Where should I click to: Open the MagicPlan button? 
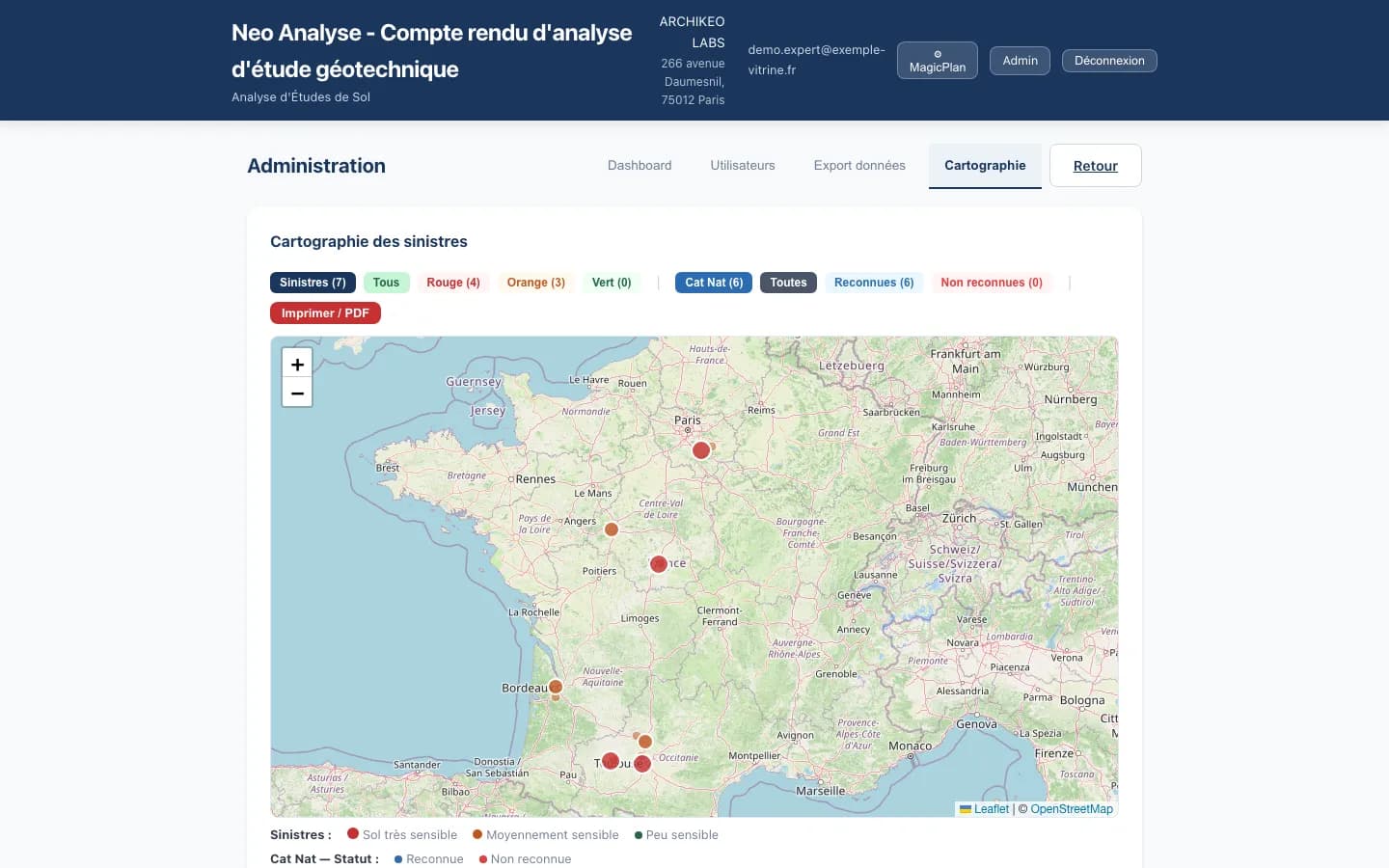(x=937, y=61)
